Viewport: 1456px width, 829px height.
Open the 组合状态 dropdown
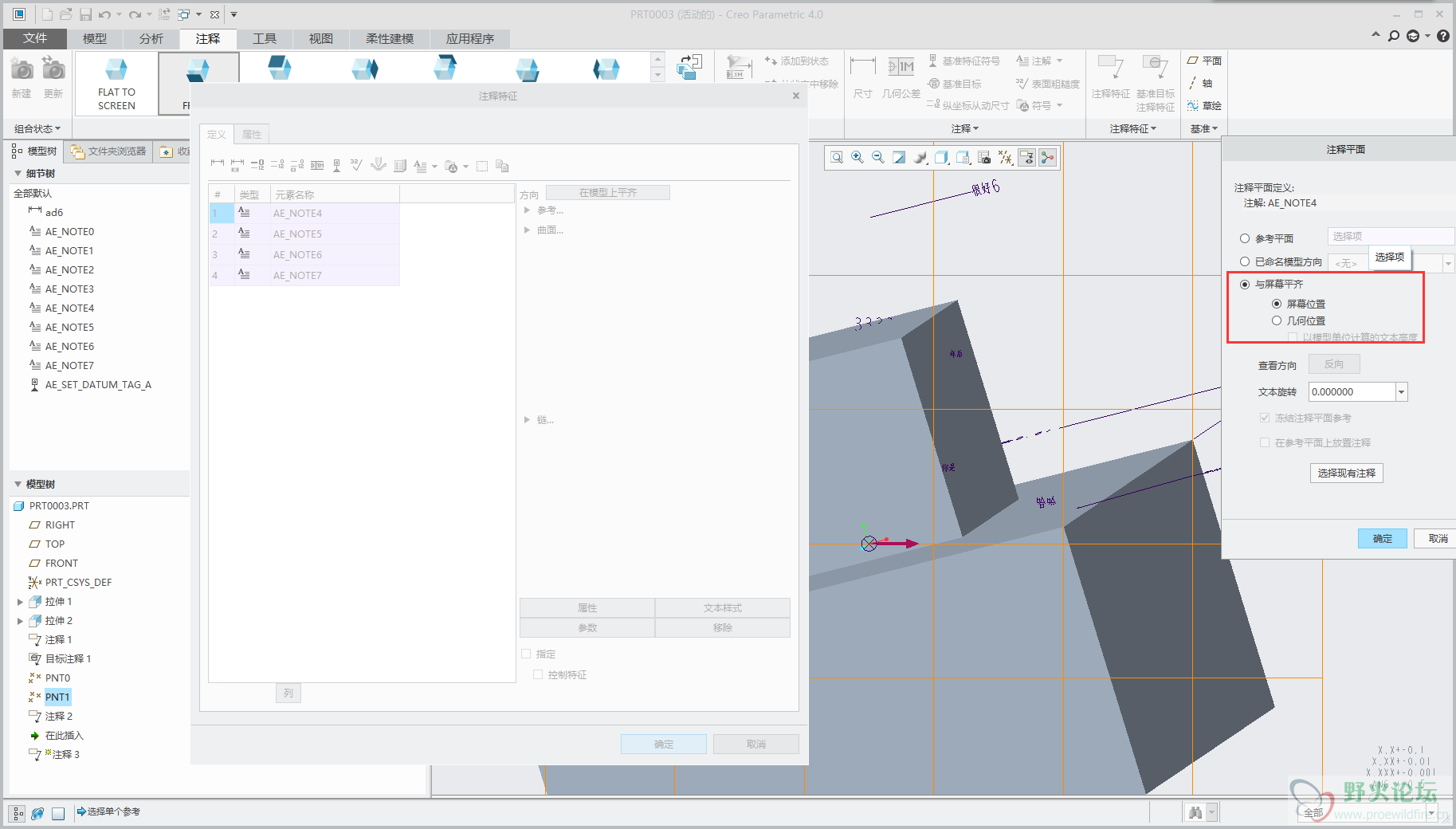tap(37, 128)
